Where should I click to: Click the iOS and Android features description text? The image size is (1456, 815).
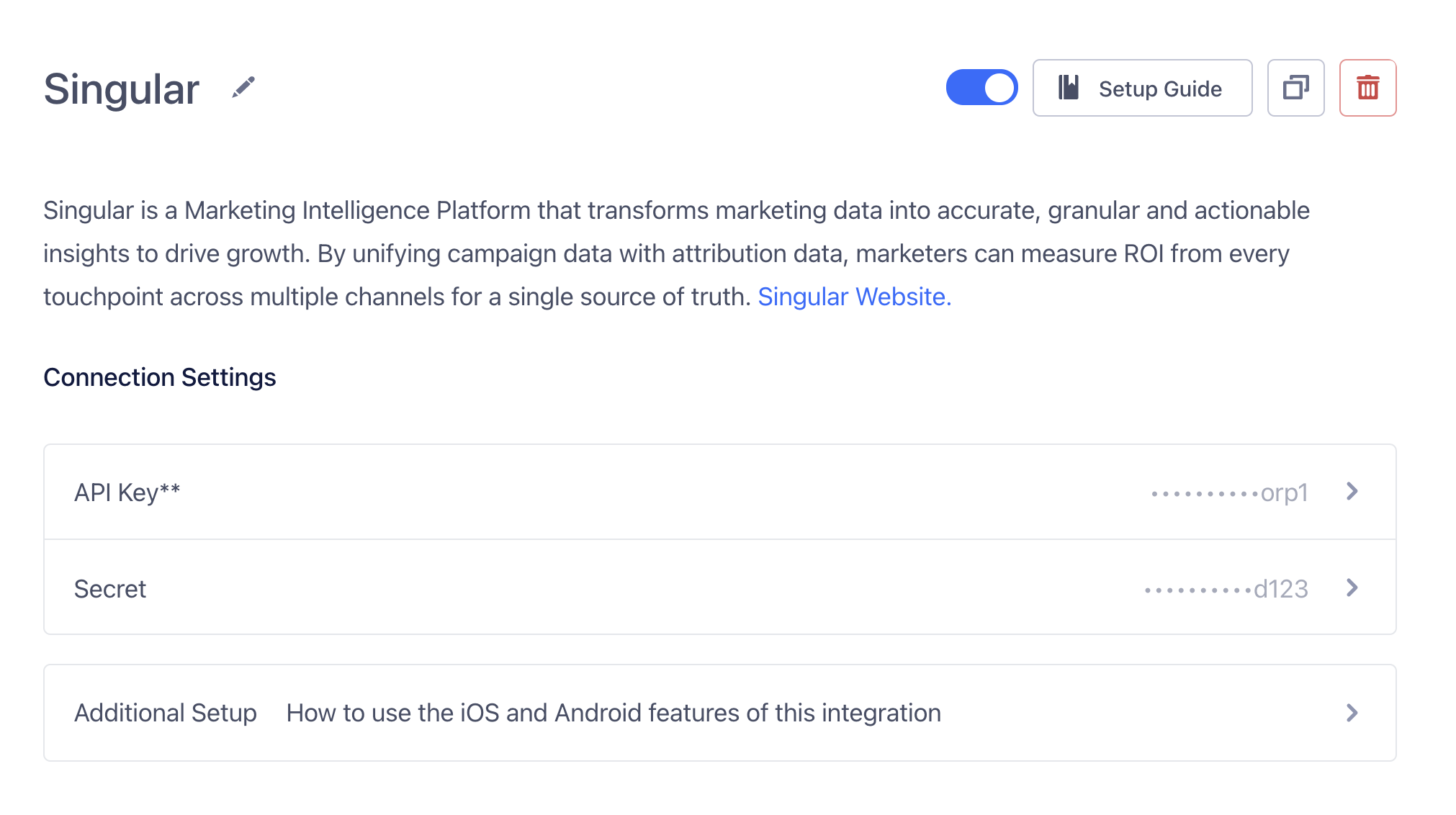click(614, 713)
